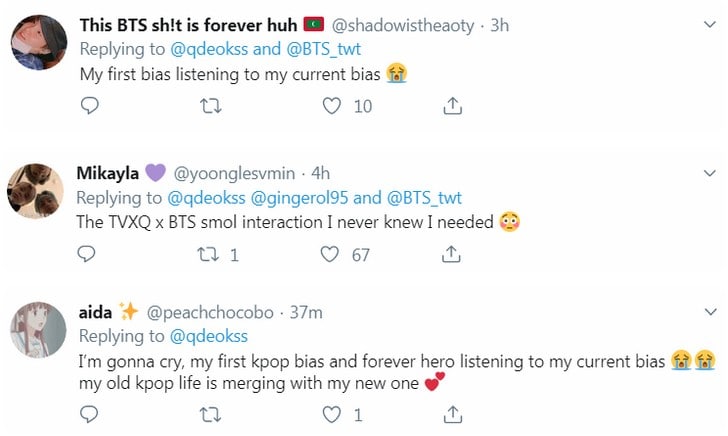The image size is (728, 436).
Task: Retweet the 'My first bias' tweet
Action: [x=210, y=105]
